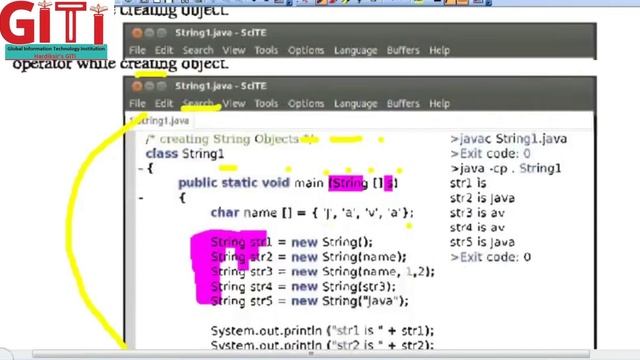Close the rear SciTE window
The width and height of the screenshot is (640, 360).
click(137, 33)
